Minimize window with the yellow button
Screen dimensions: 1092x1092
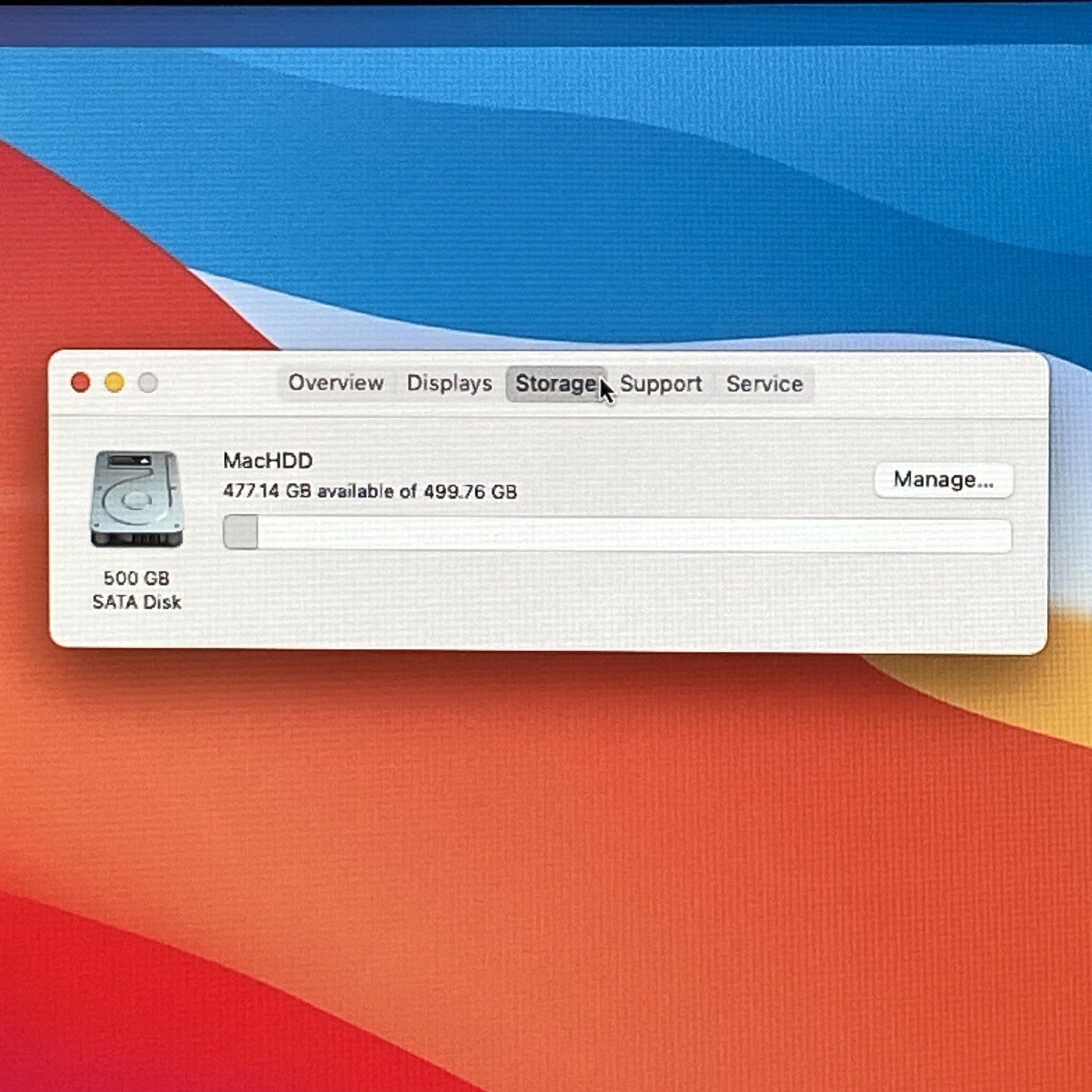pyautogui.click(x=115, y=383)
